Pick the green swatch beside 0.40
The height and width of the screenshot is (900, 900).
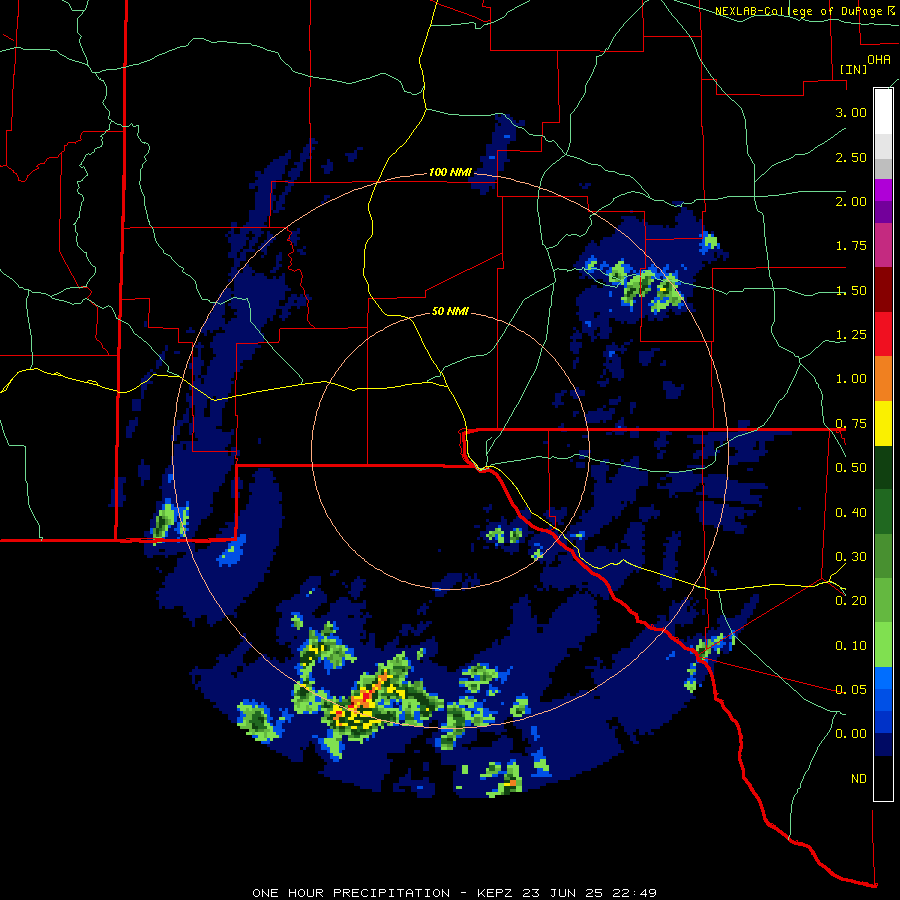pos(883,512)
